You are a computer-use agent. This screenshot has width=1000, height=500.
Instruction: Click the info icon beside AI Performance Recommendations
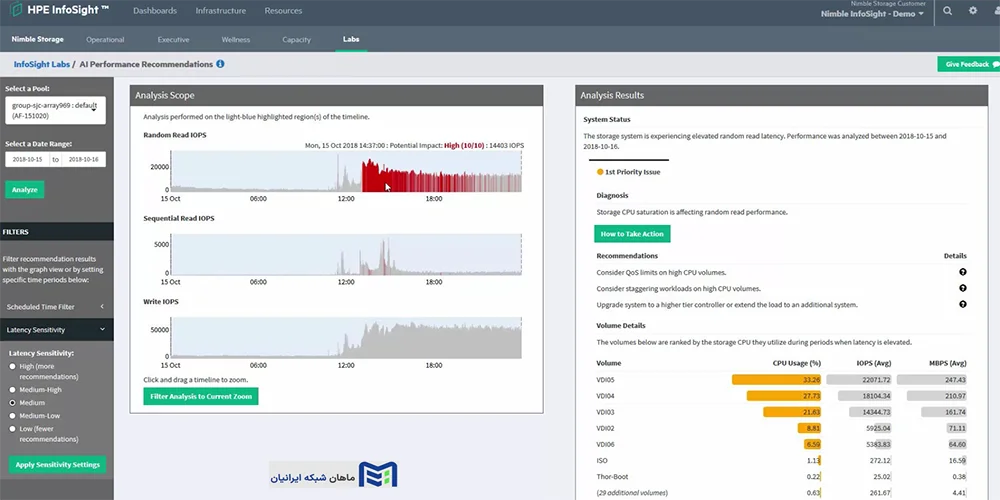220,64
